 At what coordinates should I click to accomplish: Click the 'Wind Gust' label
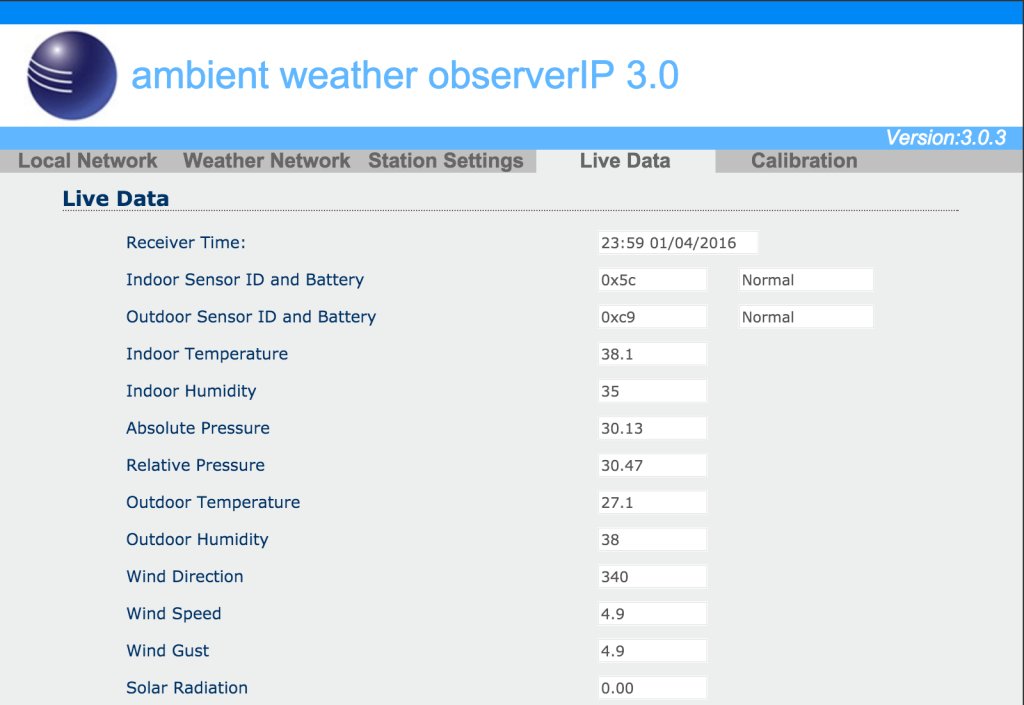coord(168,651)
